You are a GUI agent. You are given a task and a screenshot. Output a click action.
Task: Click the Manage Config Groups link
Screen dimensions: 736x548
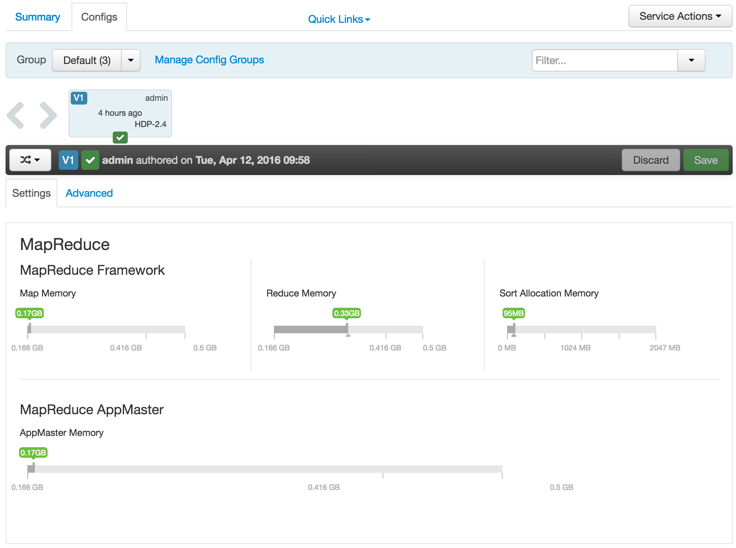209,60
